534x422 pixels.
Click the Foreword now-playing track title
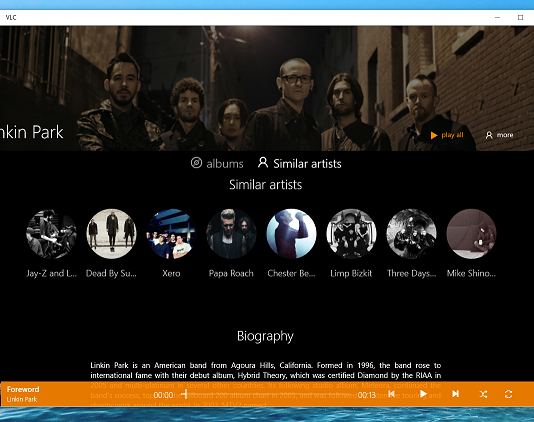[23, 389]
